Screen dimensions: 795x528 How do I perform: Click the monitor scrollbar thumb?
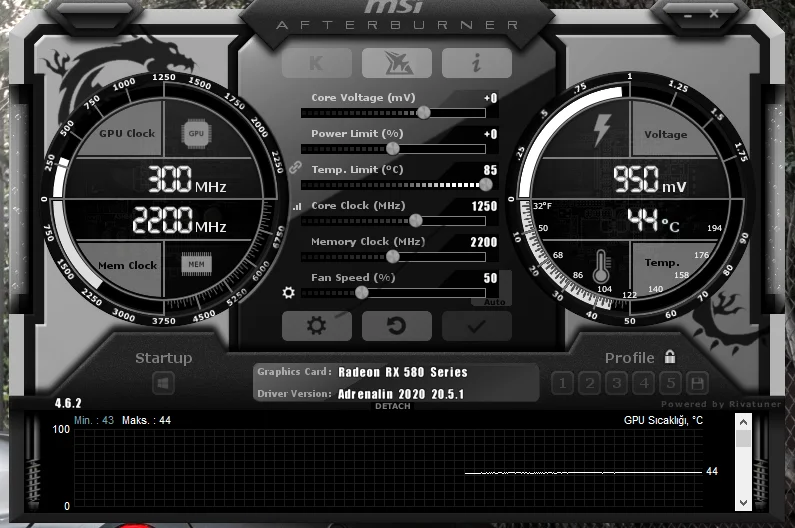click(x=743, y=439)
